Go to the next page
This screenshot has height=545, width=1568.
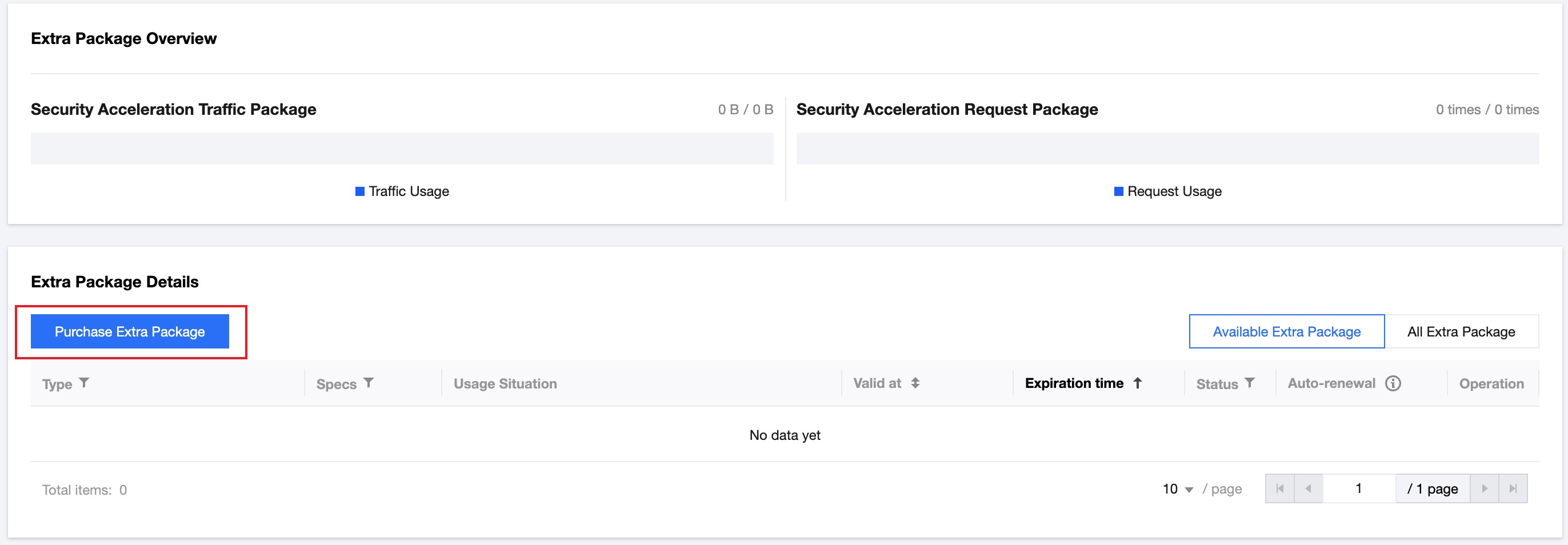[x=1485, y=488]
